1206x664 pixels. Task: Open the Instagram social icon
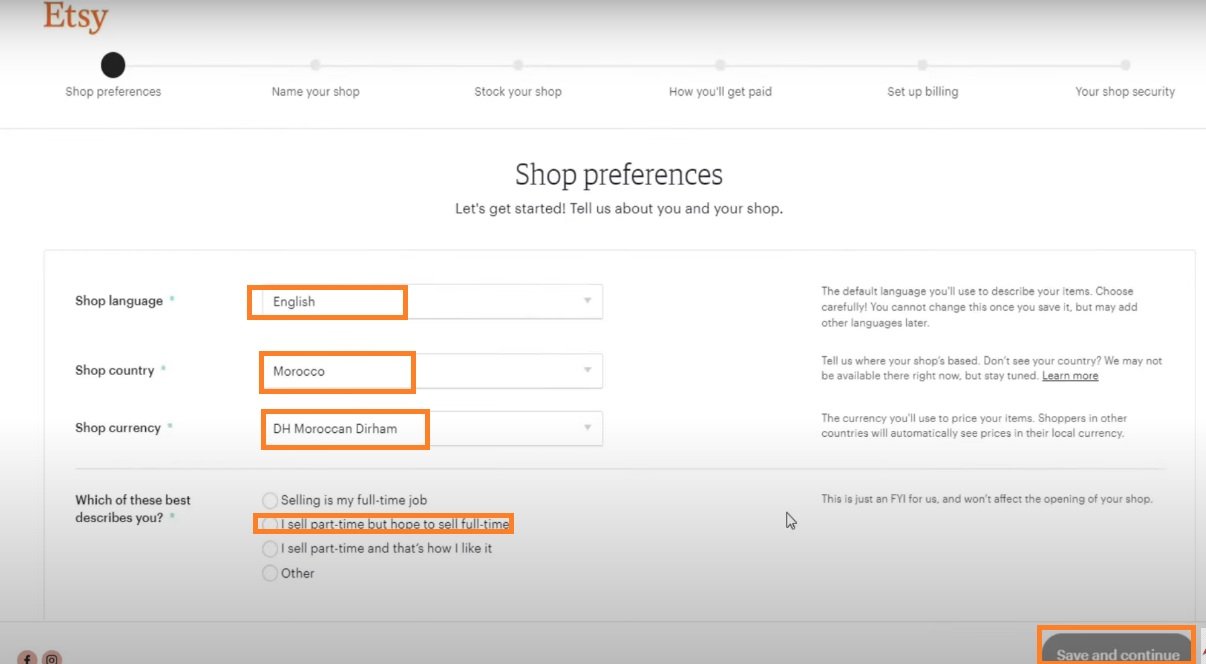(52, 658)
